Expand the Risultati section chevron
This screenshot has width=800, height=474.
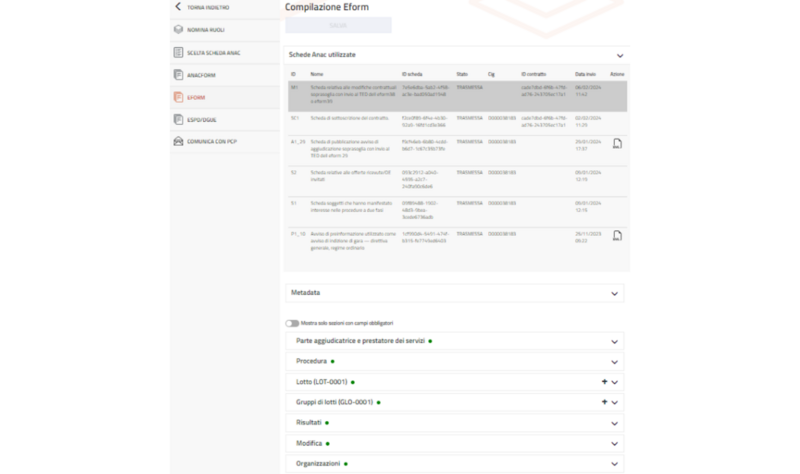[614, 423]
